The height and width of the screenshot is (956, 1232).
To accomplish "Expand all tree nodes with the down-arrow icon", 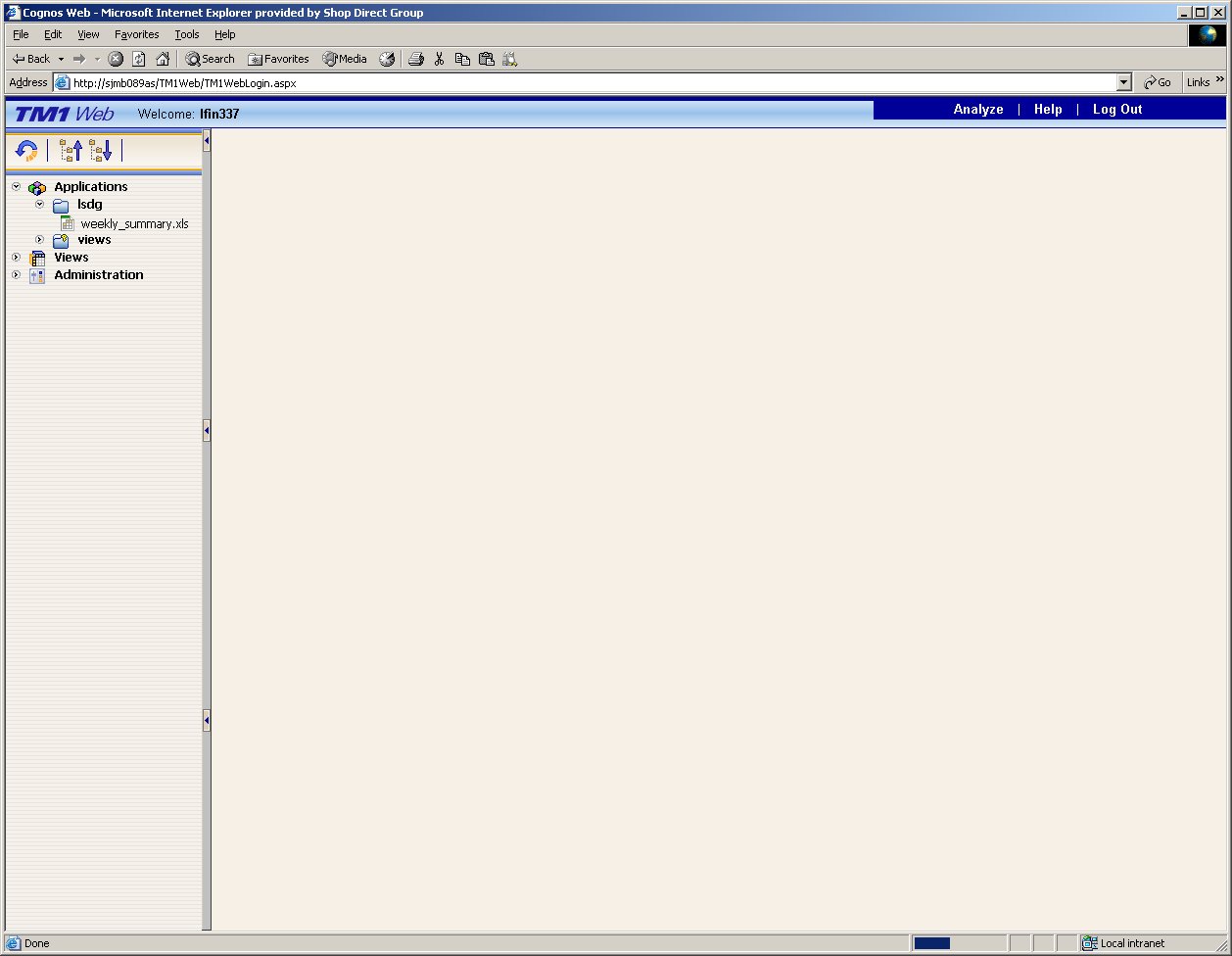I will point(102,150).
